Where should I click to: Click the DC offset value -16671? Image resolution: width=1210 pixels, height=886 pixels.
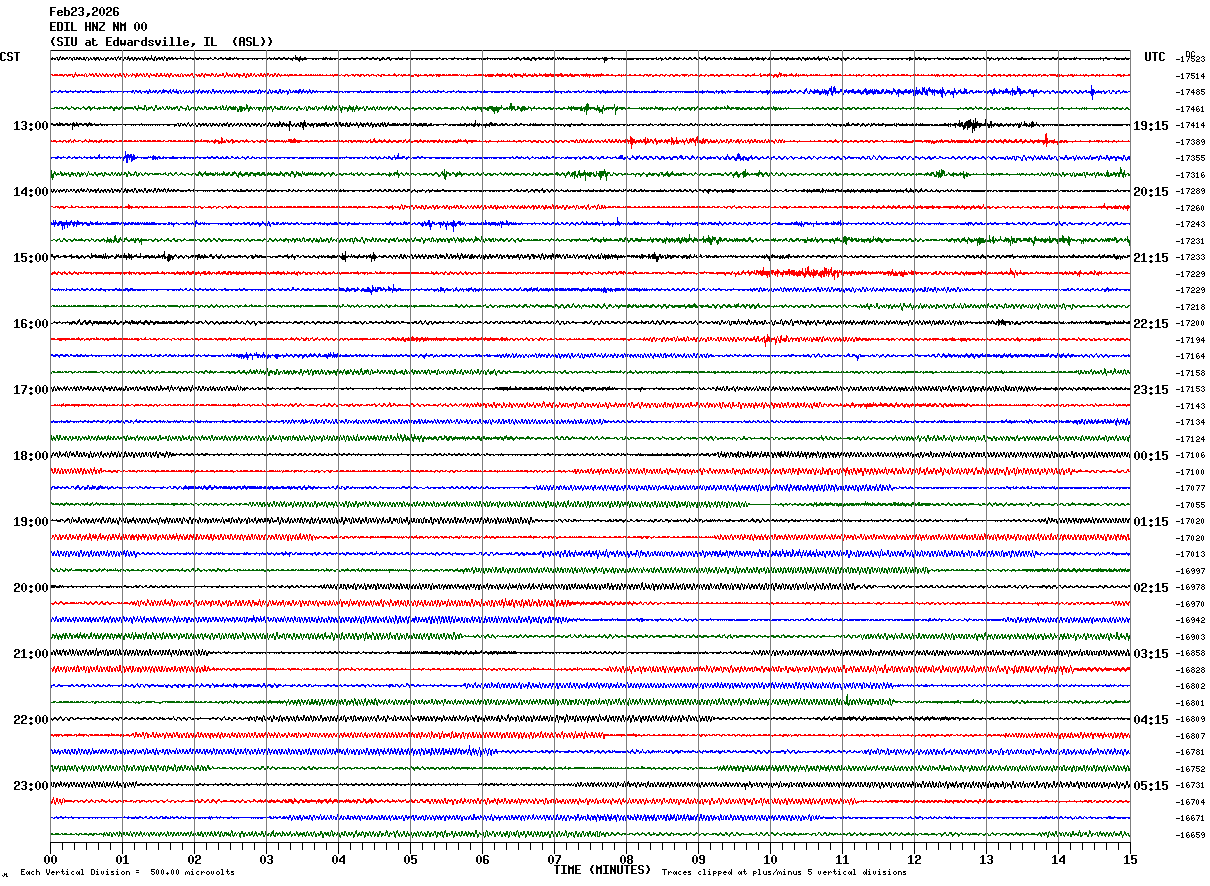(x=1191, y=819)
